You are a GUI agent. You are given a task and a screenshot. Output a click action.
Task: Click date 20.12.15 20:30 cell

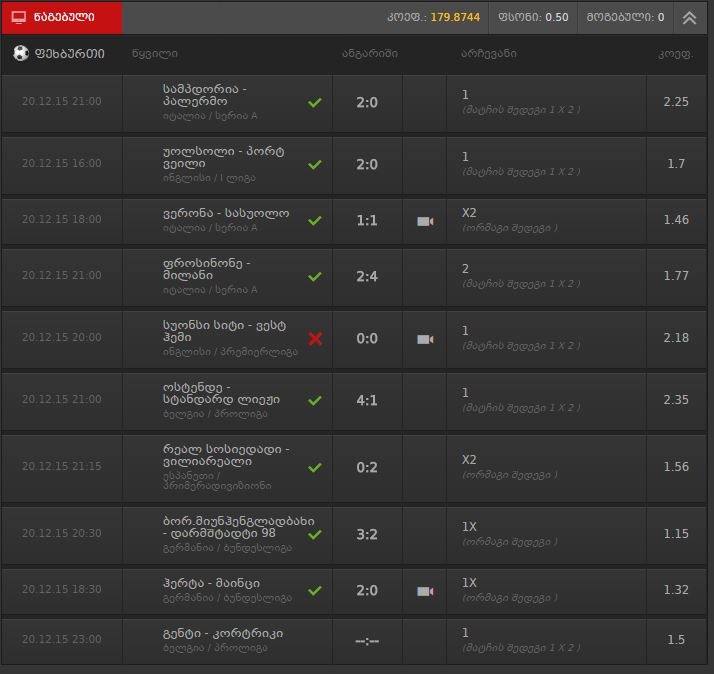(61, 533)
